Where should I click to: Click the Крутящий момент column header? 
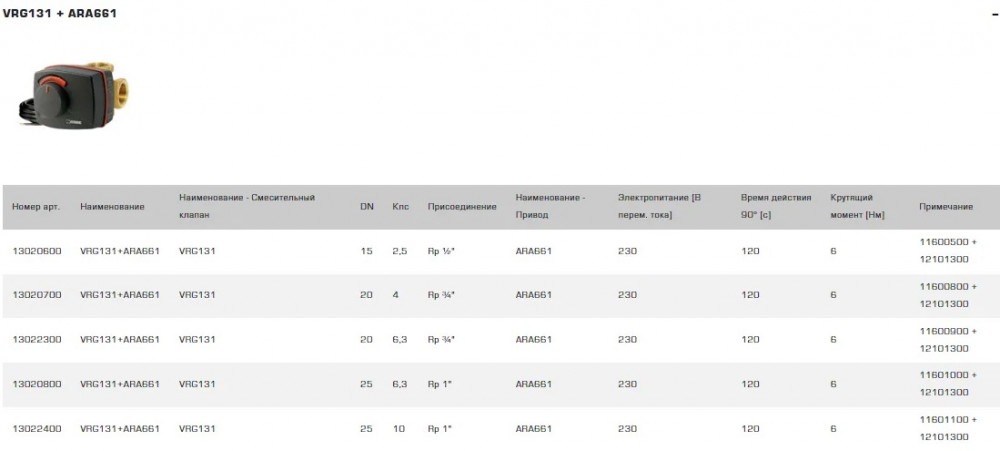(x=857, y=206)
